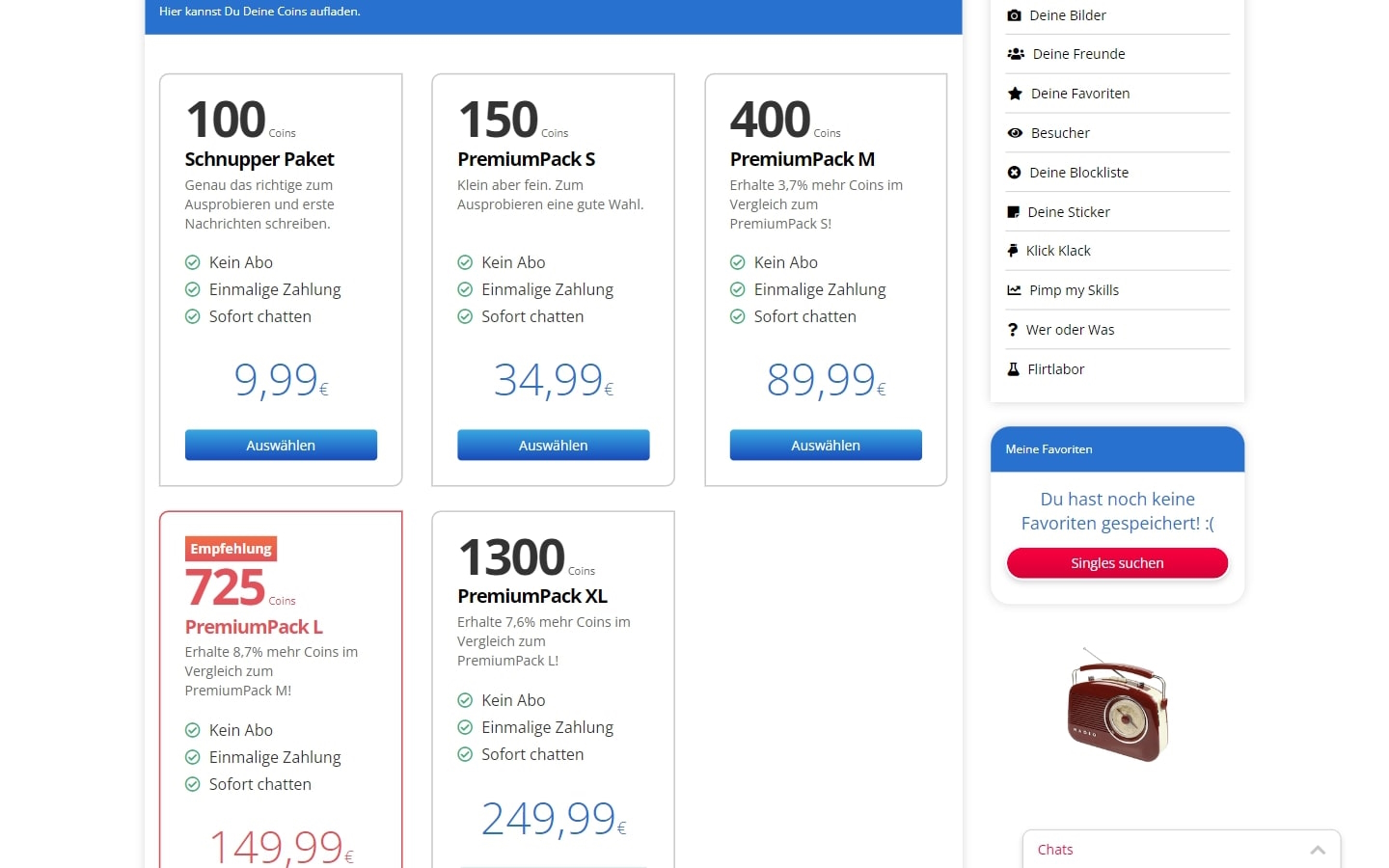
Task: Click the eye icon beside Besucher
Action: click(x=1014, y=132)
